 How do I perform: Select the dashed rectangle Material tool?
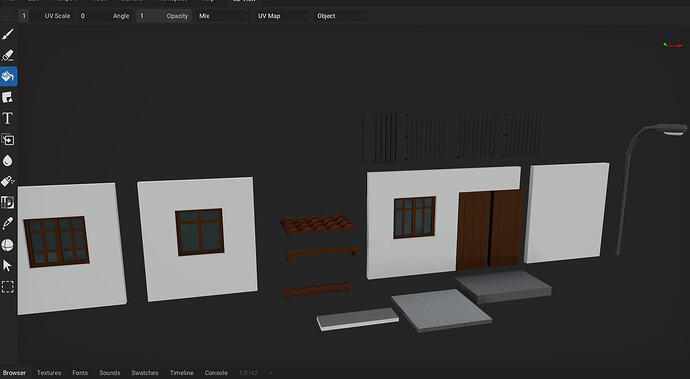pyautogui.click(x=8, y=287)
